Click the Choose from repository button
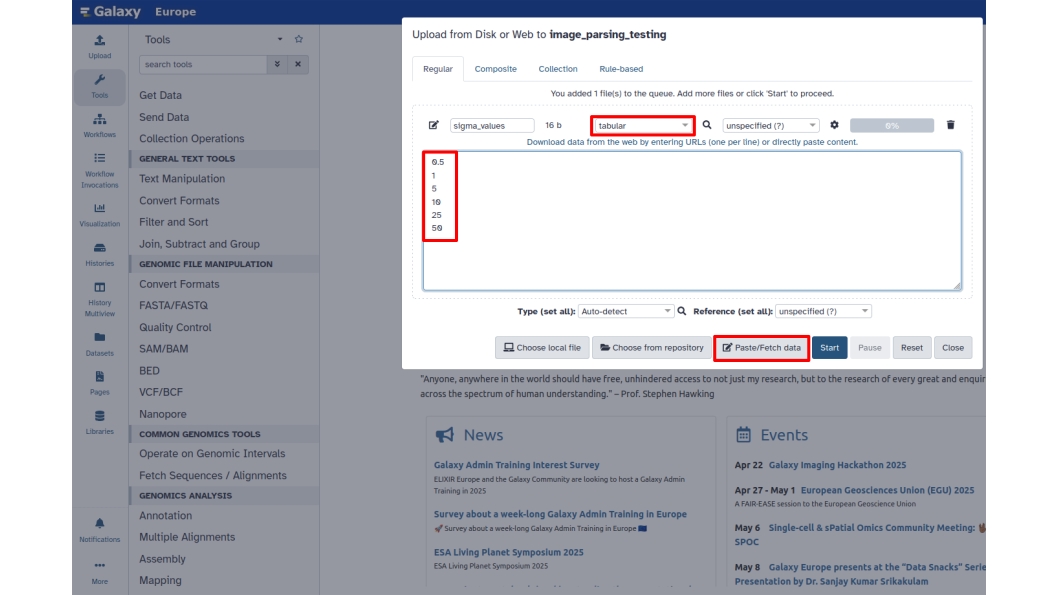The width and height of the screenshot is (1058, 595). [651, 347]
